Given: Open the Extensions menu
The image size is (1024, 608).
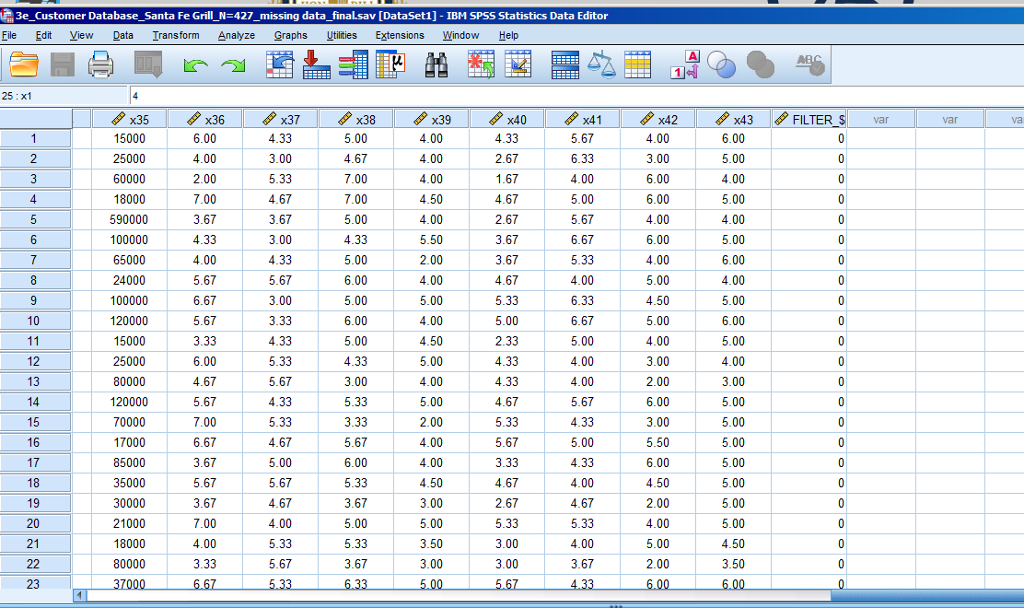Looking at the screenshot, I should tap(400, 35).
